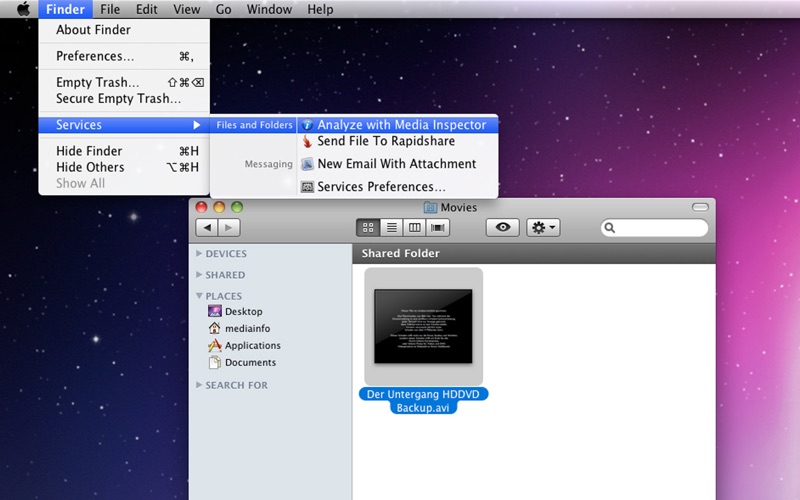Collapse the PLACES section
Screen dimensions: 800x500
click(x=199, y=295)
